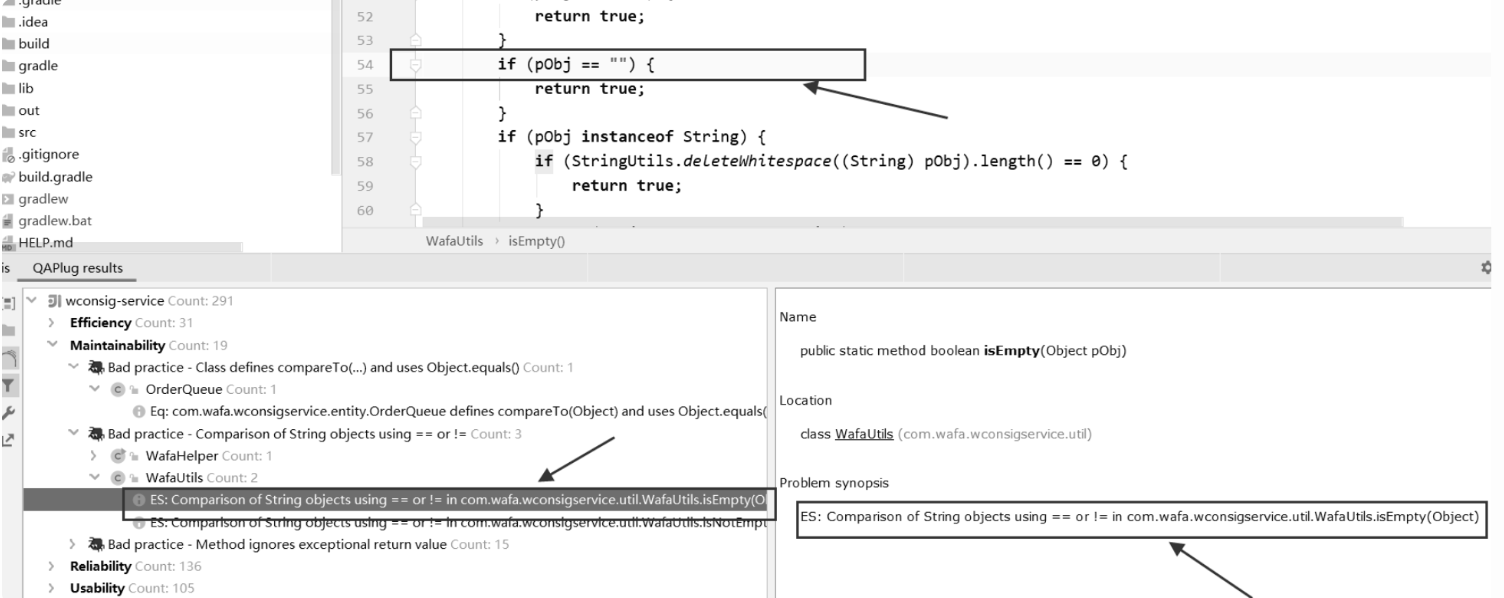1504x598 pixels.
Task: Click the bug icon beside 'Class defines compareTo(...)'
Action: point(97,367)
